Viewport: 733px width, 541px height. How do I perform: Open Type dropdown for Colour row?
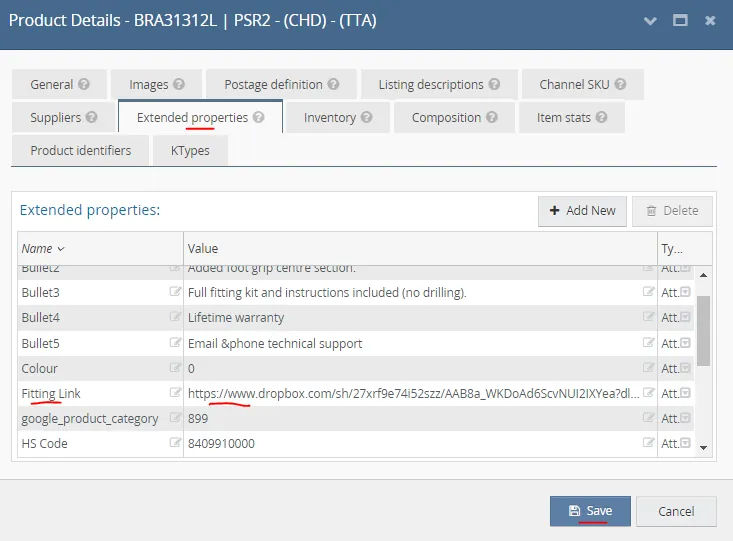[x=685, y=368]
